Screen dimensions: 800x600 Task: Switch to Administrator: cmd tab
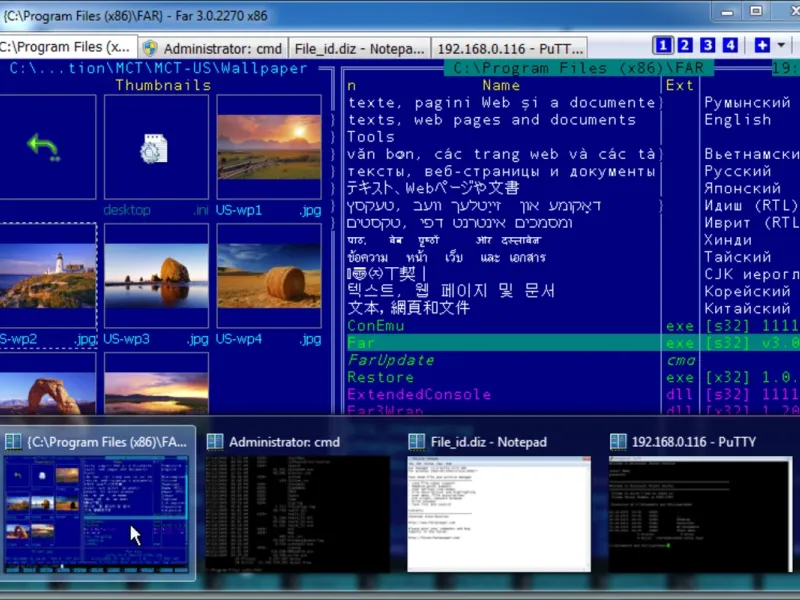213,48
